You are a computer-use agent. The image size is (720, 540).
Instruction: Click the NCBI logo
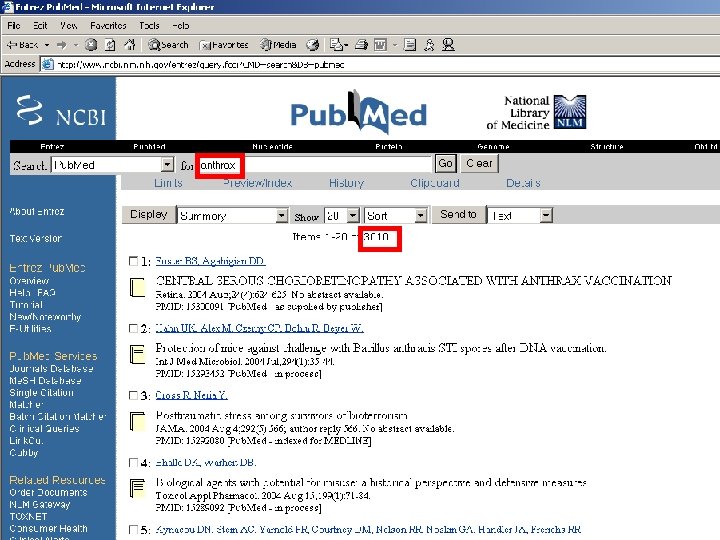[61, 111]
